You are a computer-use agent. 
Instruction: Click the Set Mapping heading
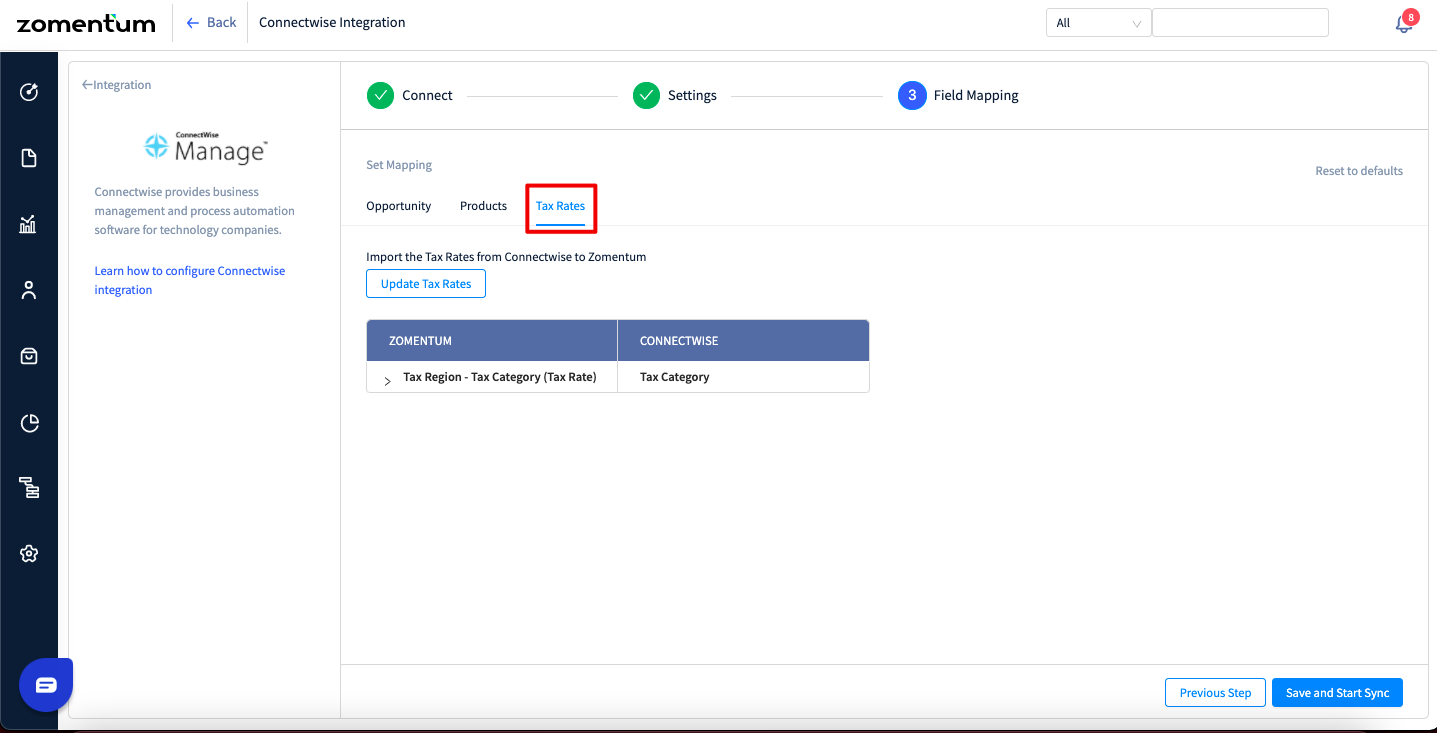[399, 165]
